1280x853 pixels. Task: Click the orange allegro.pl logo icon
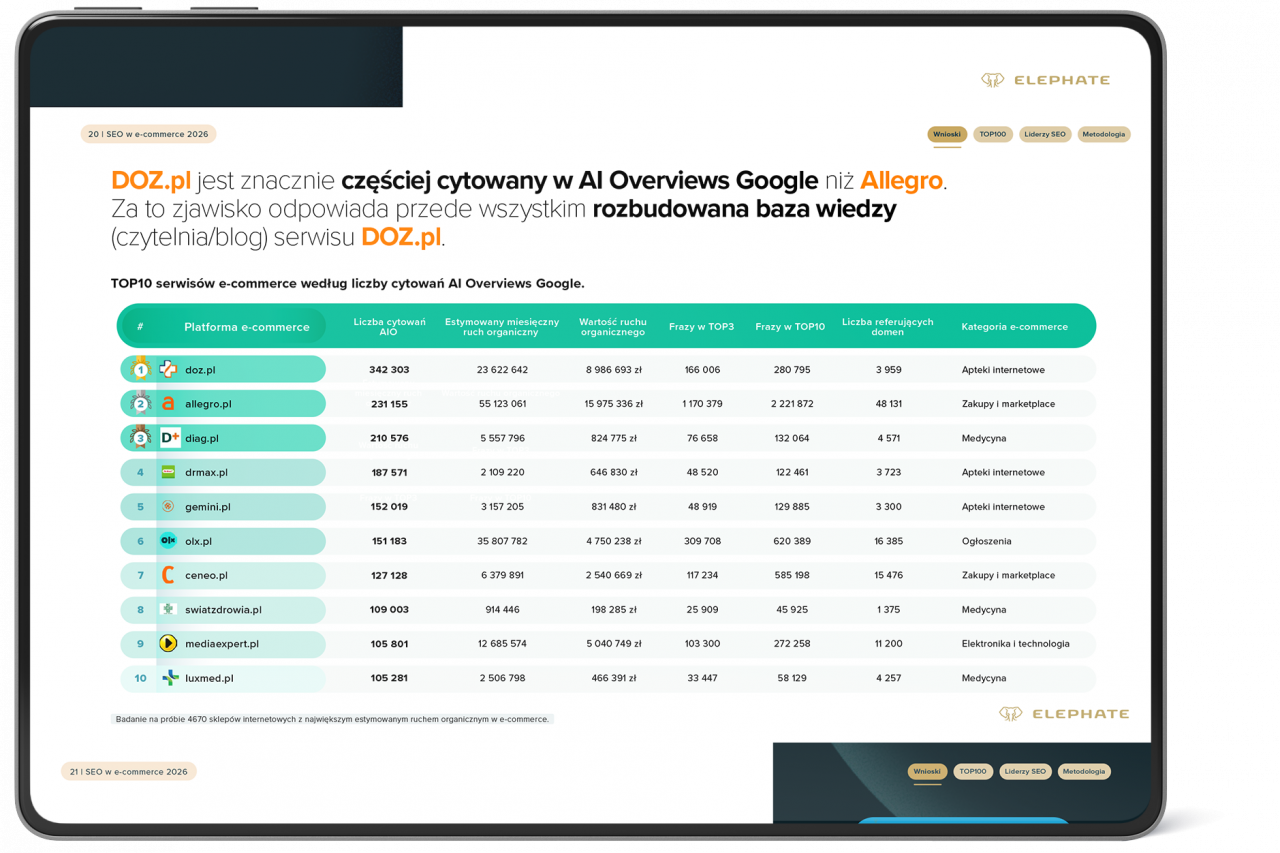[168, 404]
